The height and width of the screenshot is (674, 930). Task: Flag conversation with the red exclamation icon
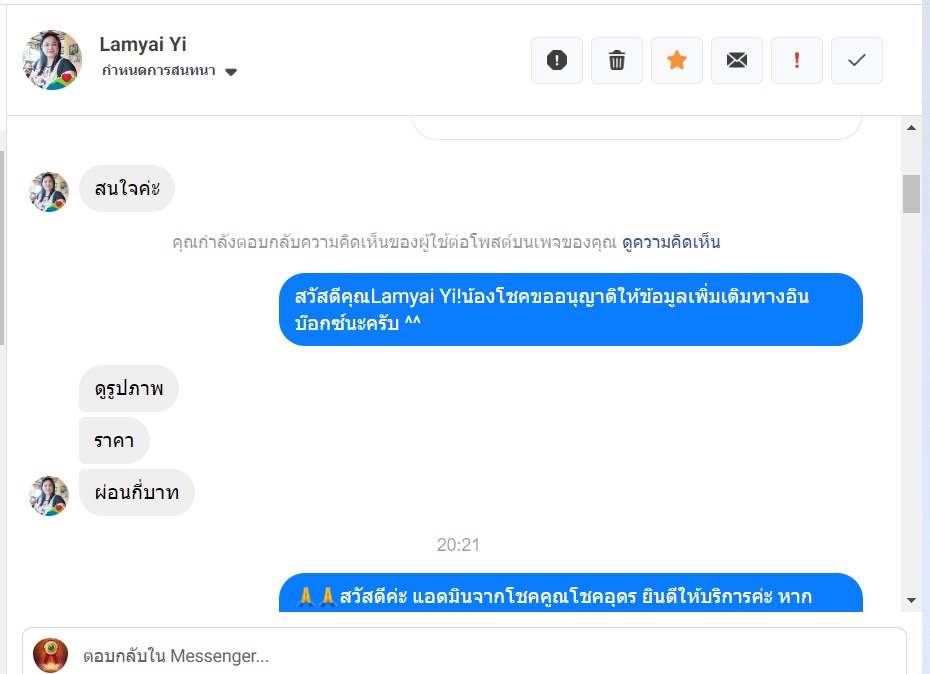797,61
